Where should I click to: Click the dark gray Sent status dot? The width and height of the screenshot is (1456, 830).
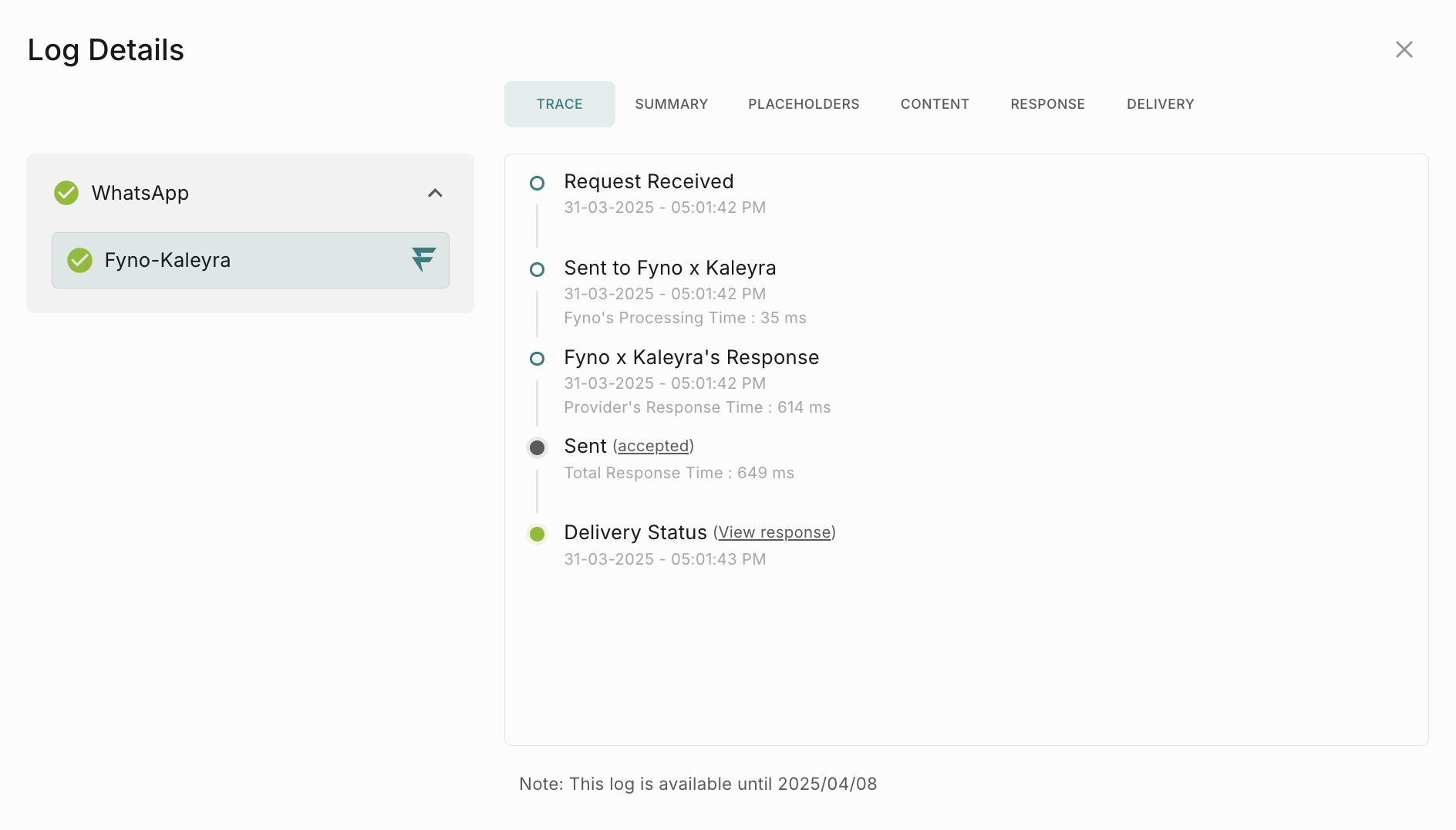tap(537, 448)
